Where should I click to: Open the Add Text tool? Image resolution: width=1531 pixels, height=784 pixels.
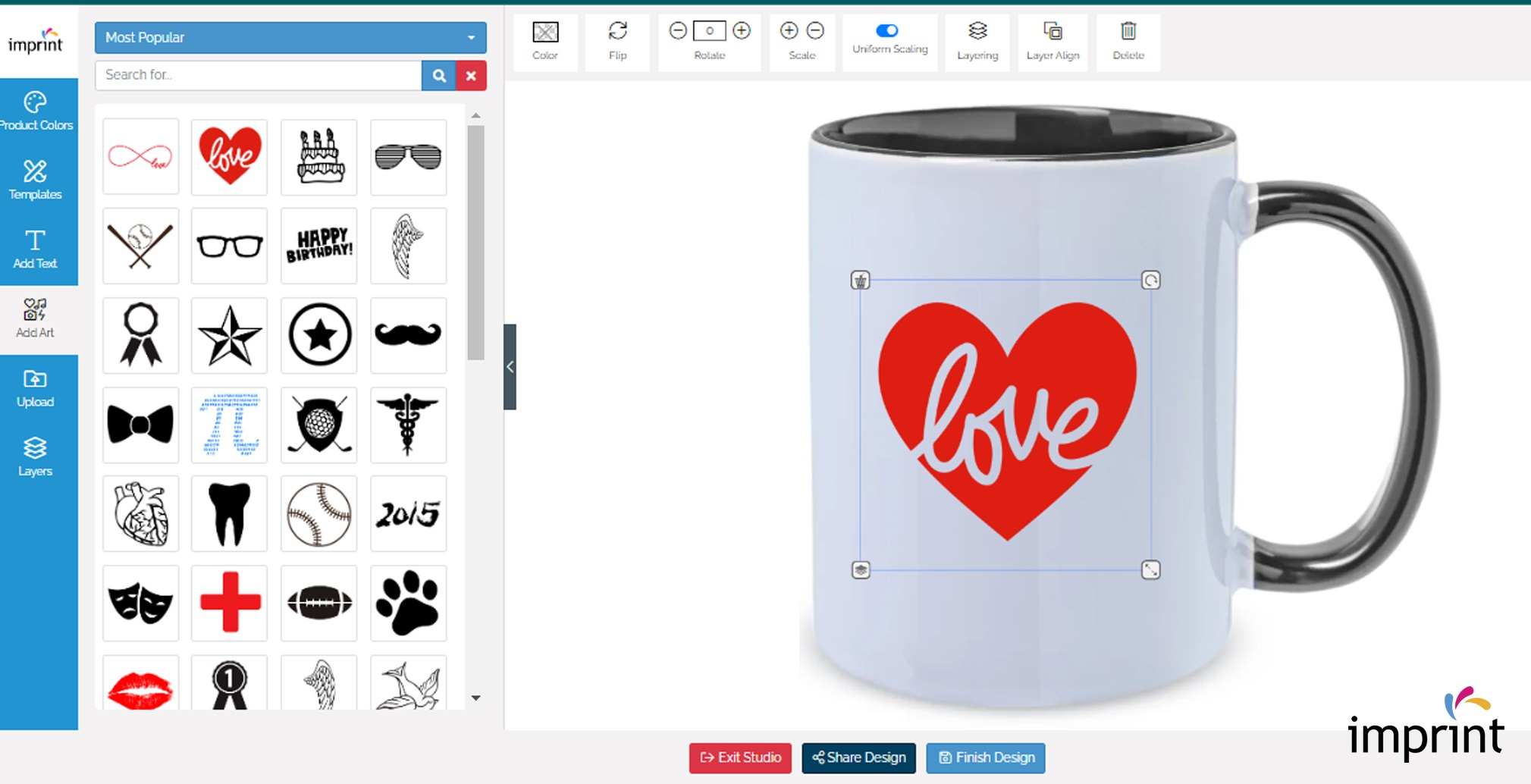35,249
